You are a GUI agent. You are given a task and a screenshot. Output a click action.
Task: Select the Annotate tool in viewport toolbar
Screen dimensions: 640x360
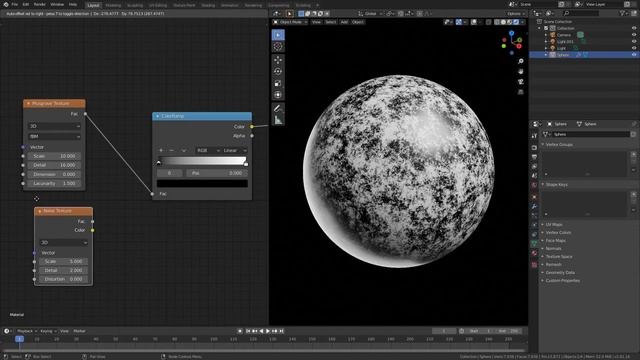tap(278, 108)
